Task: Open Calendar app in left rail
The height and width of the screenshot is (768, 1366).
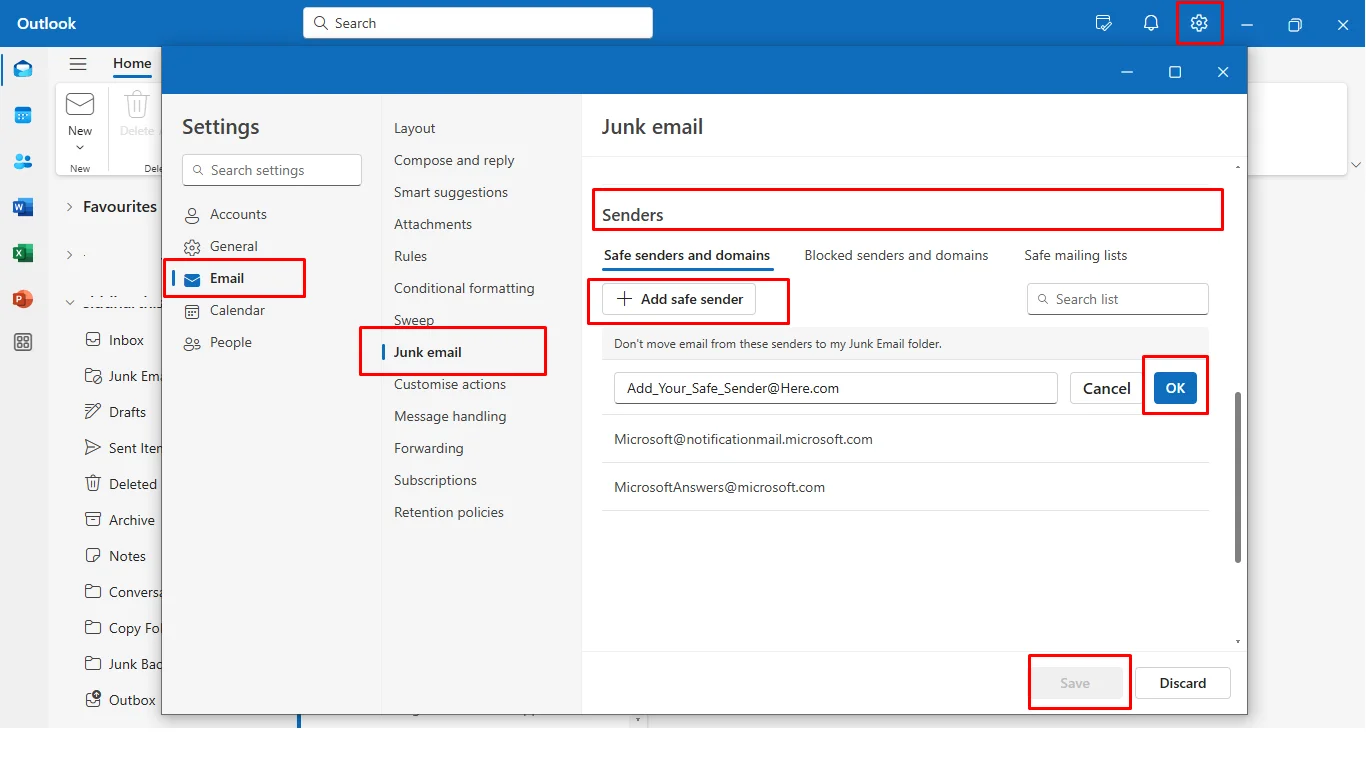Action: tap(23, 115)
